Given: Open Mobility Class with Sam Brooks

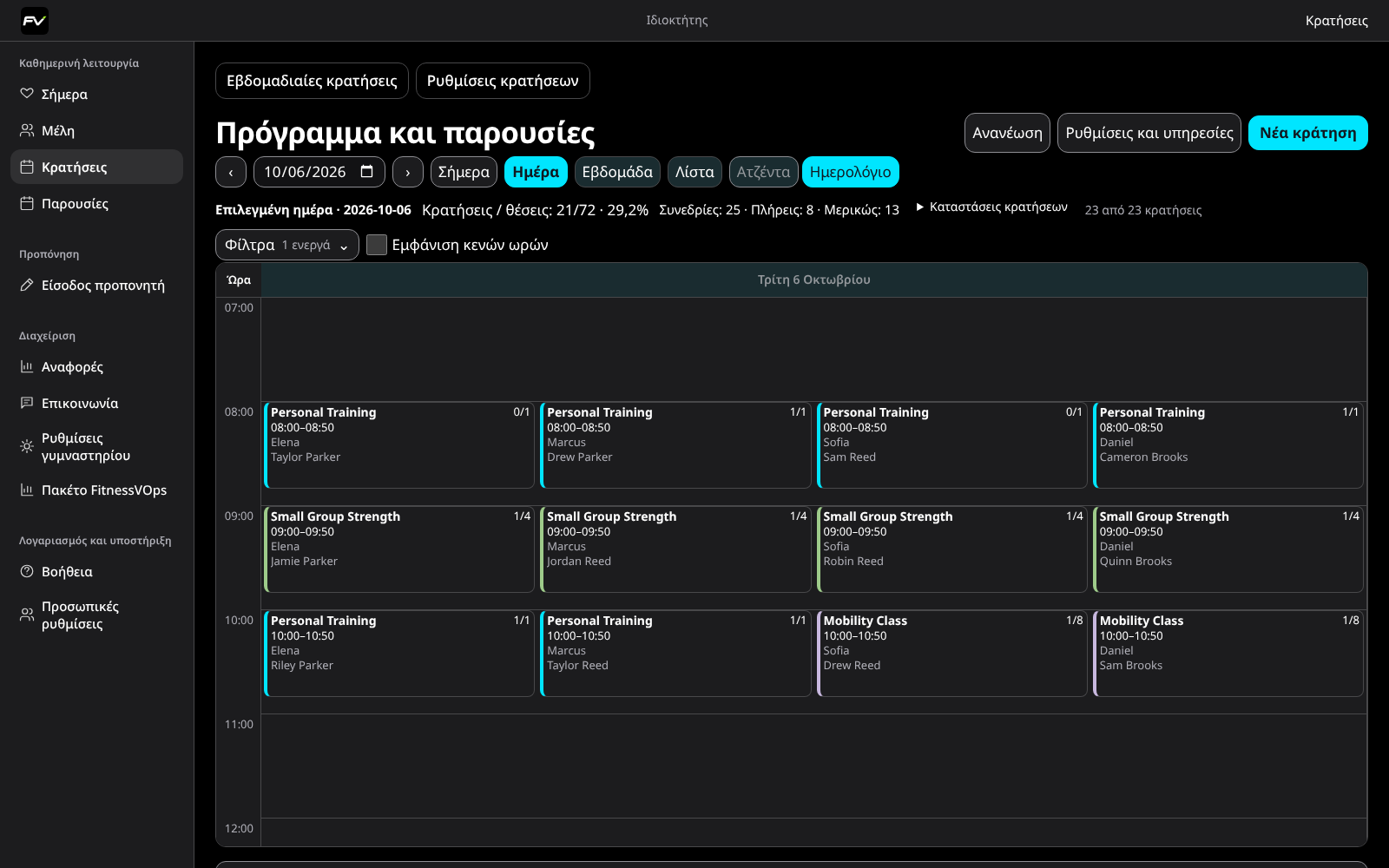Looking at the screenshot, I should point(1228,654).
